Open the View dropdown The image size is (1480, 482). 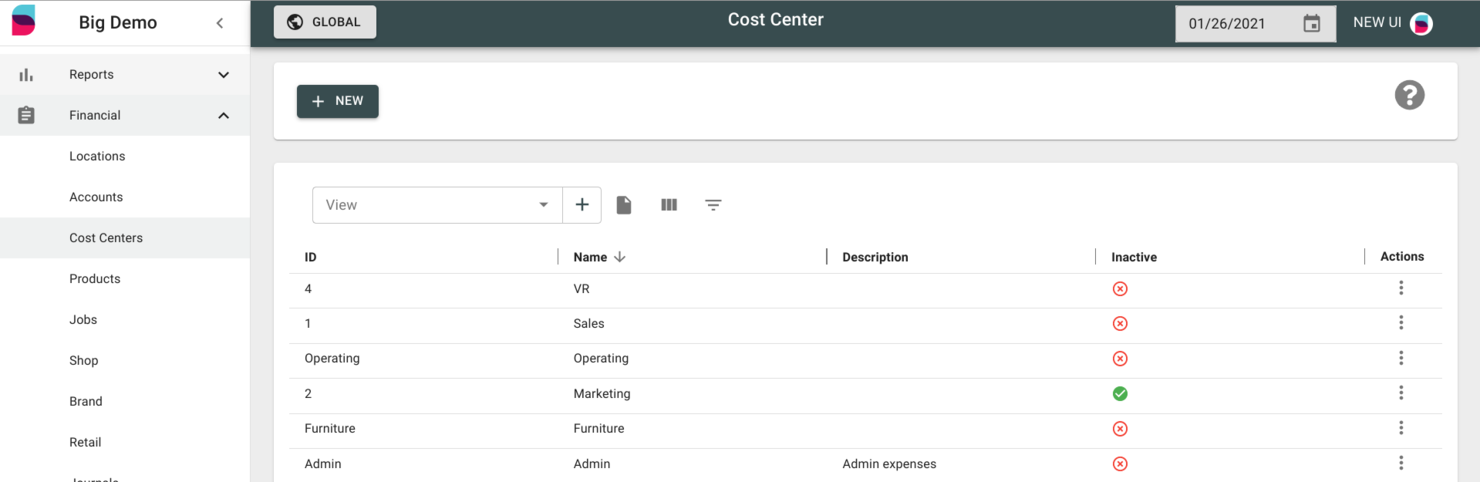[x=437, y=205]
